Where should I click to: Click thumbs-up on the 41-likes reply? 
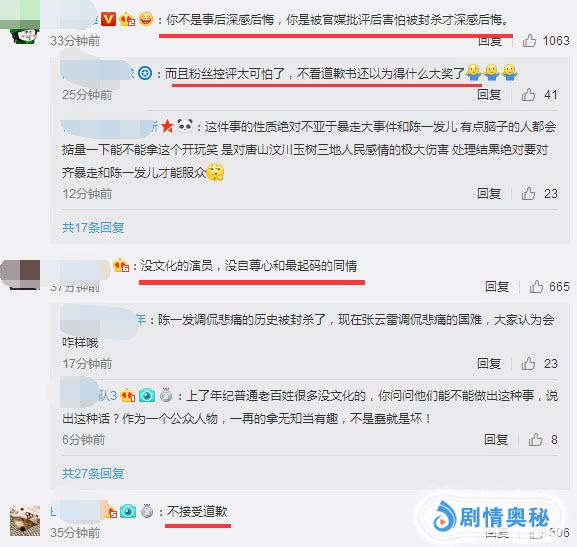point(528,95)
